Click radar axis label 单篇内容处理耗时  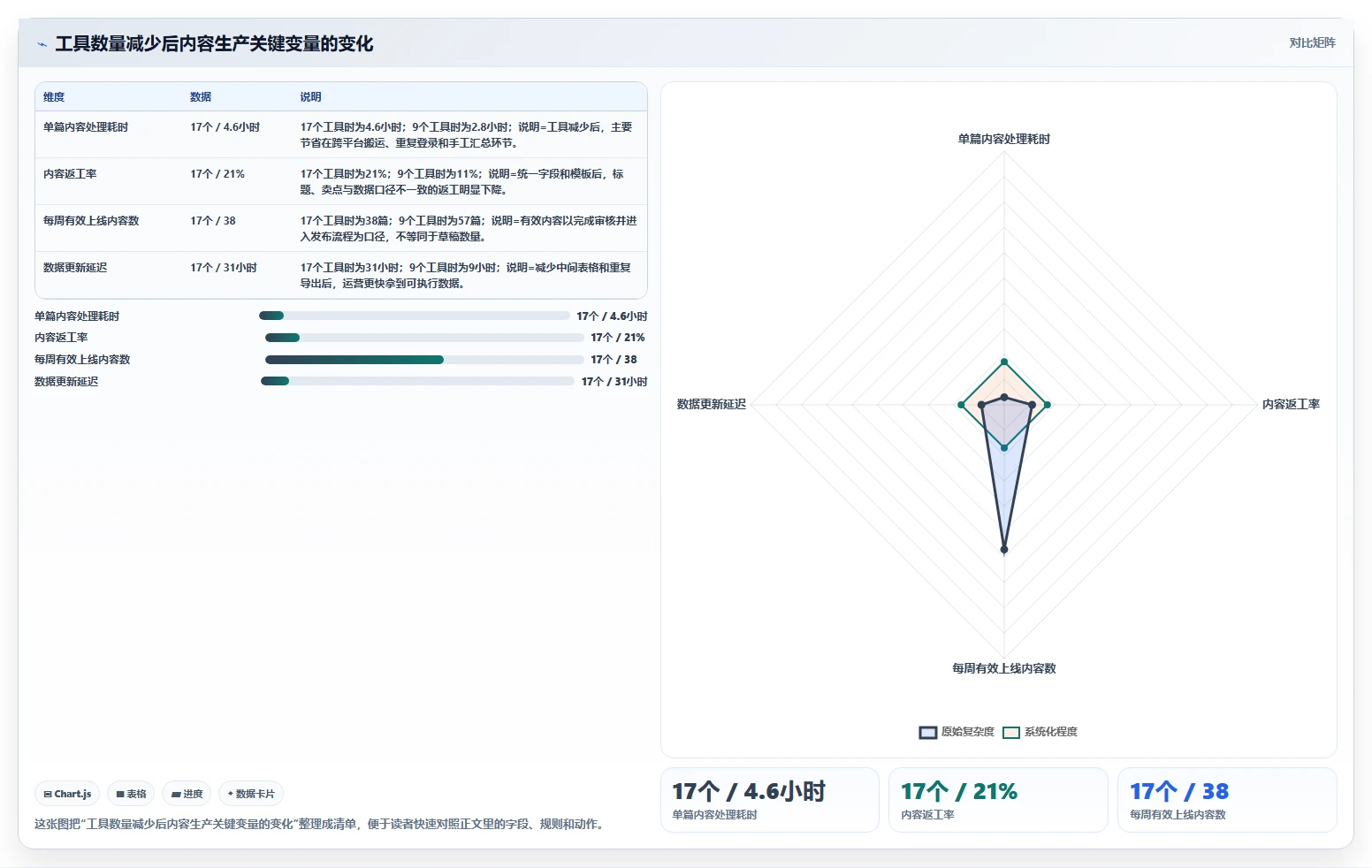coord(1004,139)
